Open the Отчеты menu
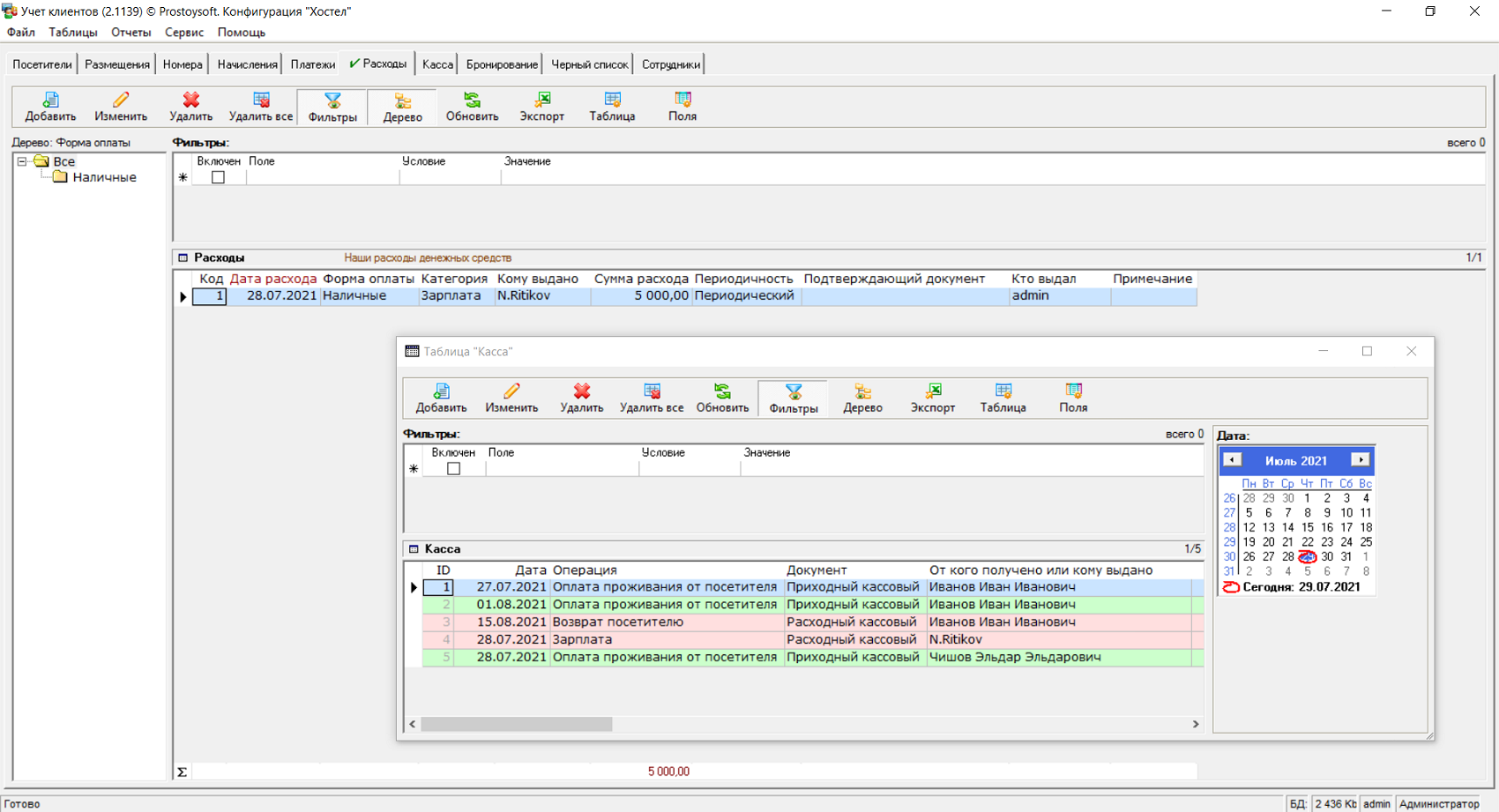The height and width of the screenshot is (812, 1499). [131, 33]
